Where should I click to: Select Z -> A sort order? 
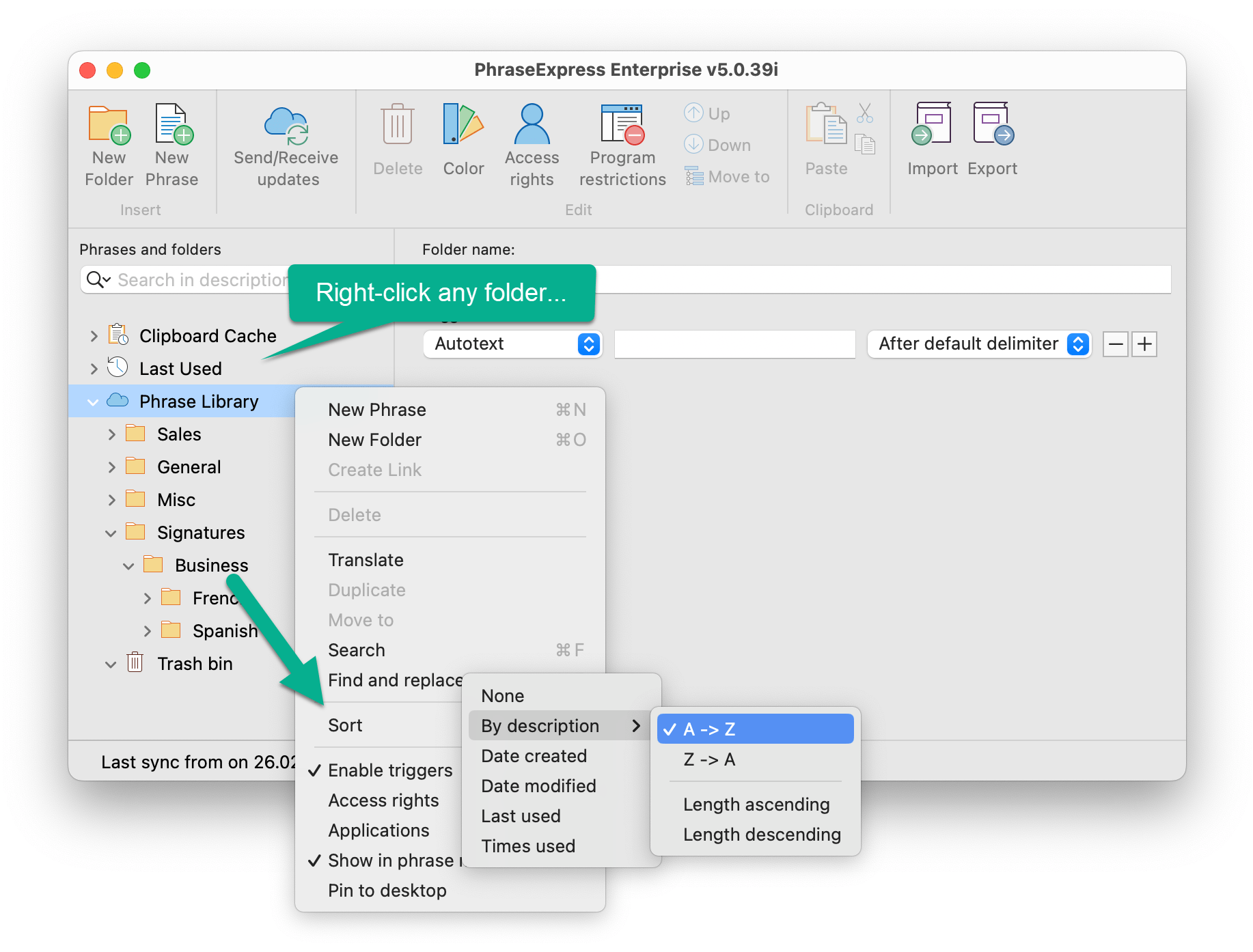tap(756, 759)
